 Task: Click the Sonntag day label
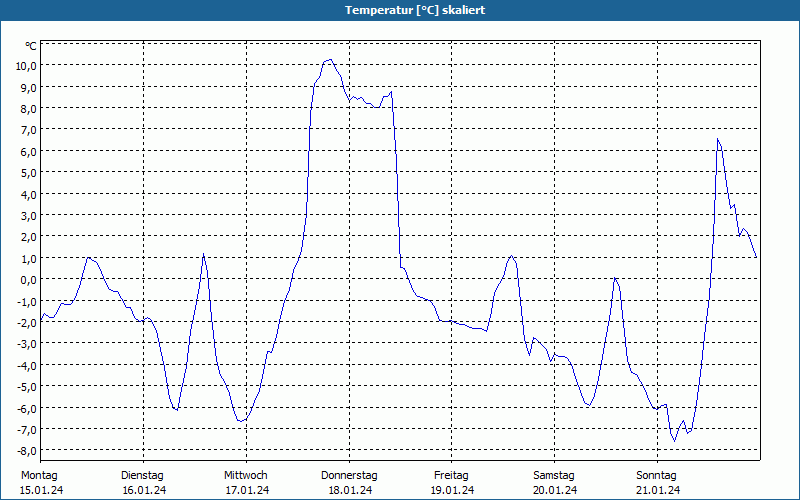pyautogui.click(x=656, y=476)
